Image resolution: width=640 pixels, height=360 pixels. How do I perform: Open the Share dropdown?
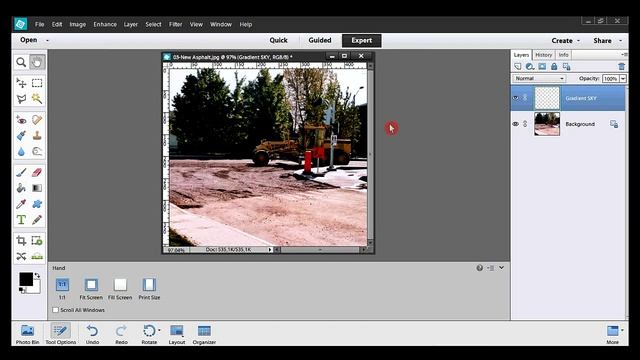click(608, 40)
